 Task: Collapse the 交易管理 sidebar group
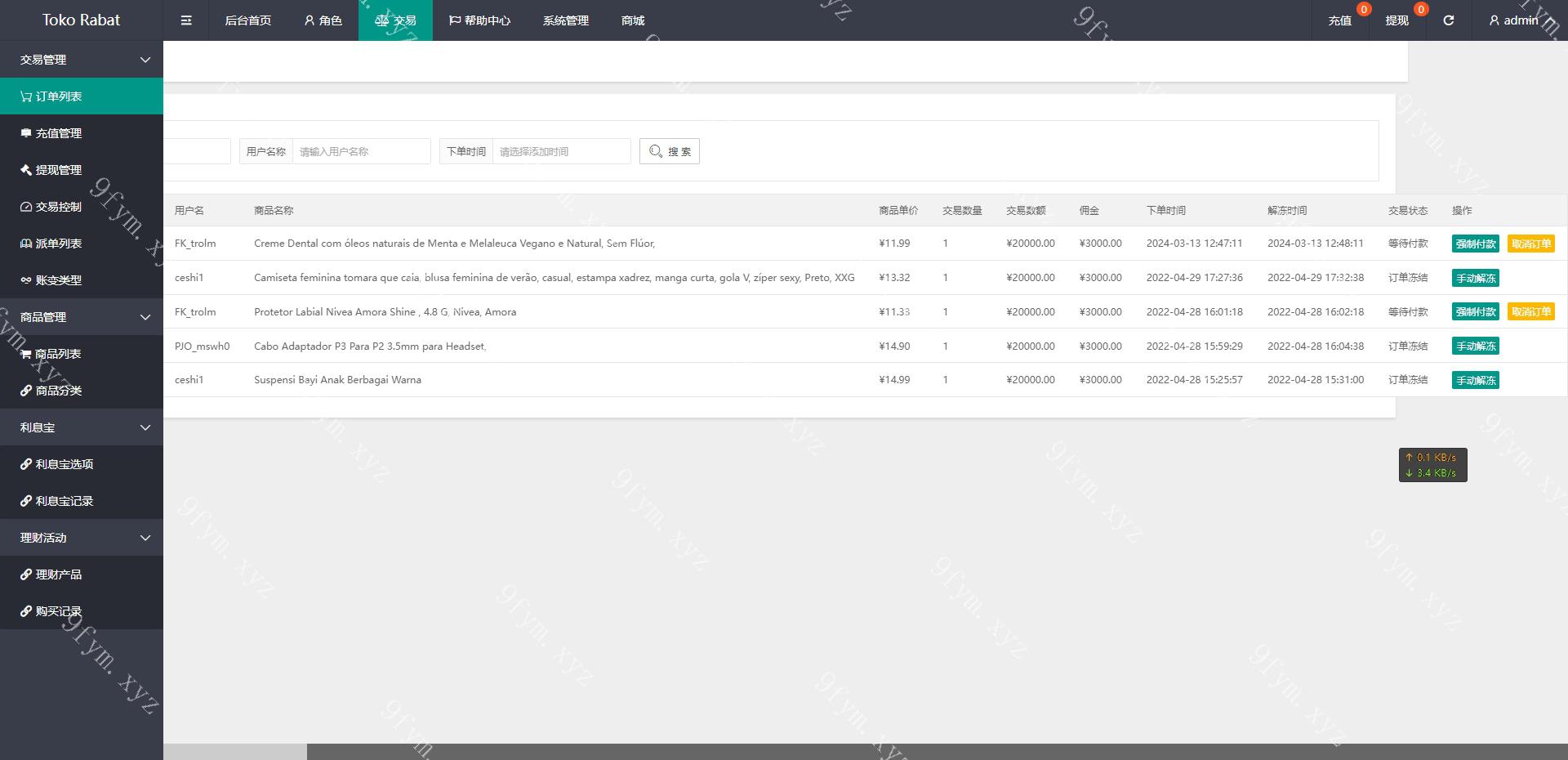[x=82, y=60]
